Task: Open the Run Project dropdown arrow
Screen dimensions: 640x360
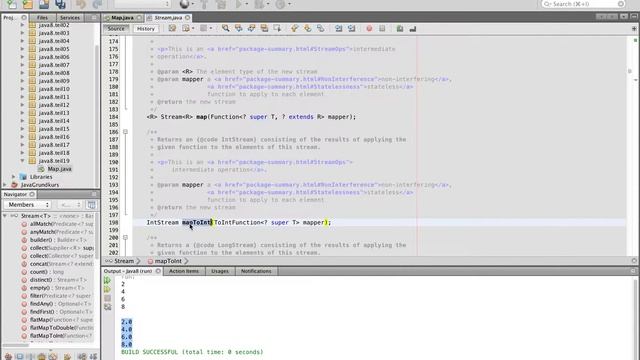Action: [247, 4]
